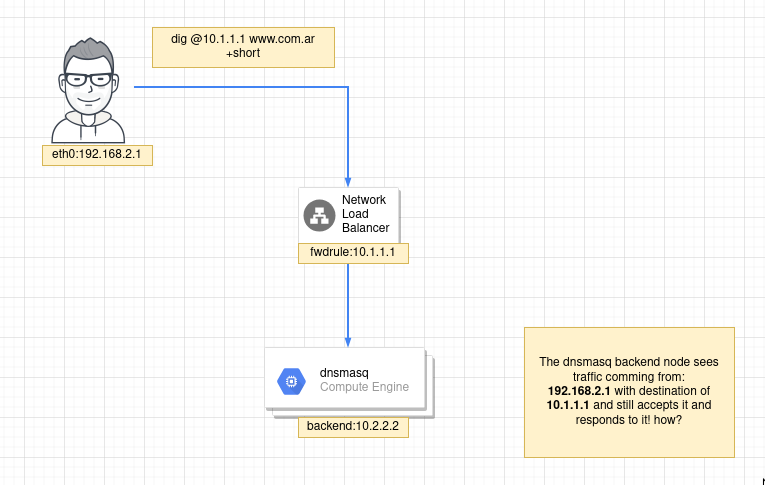
Task: Click the "Network Load Balancer" text
Action: point(365,214)
